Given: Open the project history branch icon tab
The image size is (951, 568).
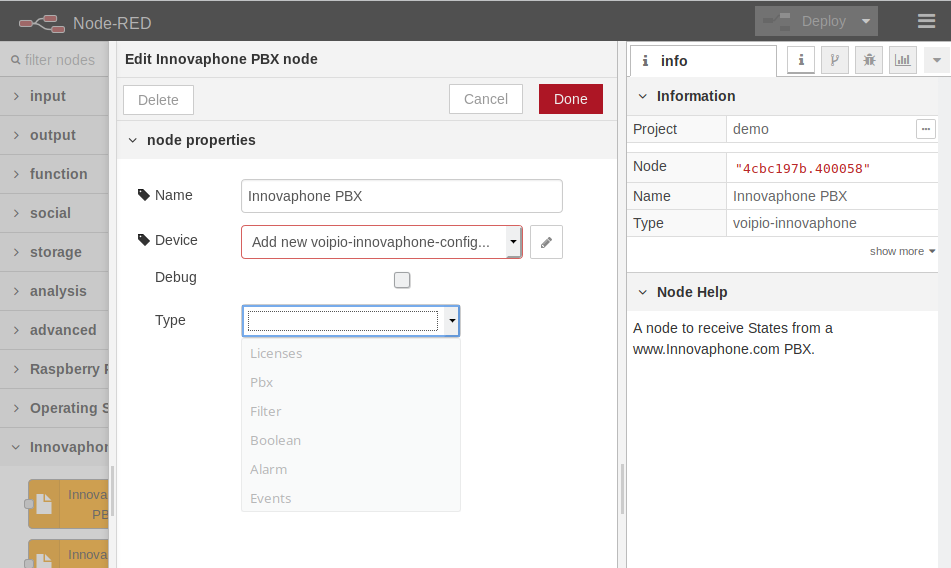Looking at the screenshot, I should [834, 60].
